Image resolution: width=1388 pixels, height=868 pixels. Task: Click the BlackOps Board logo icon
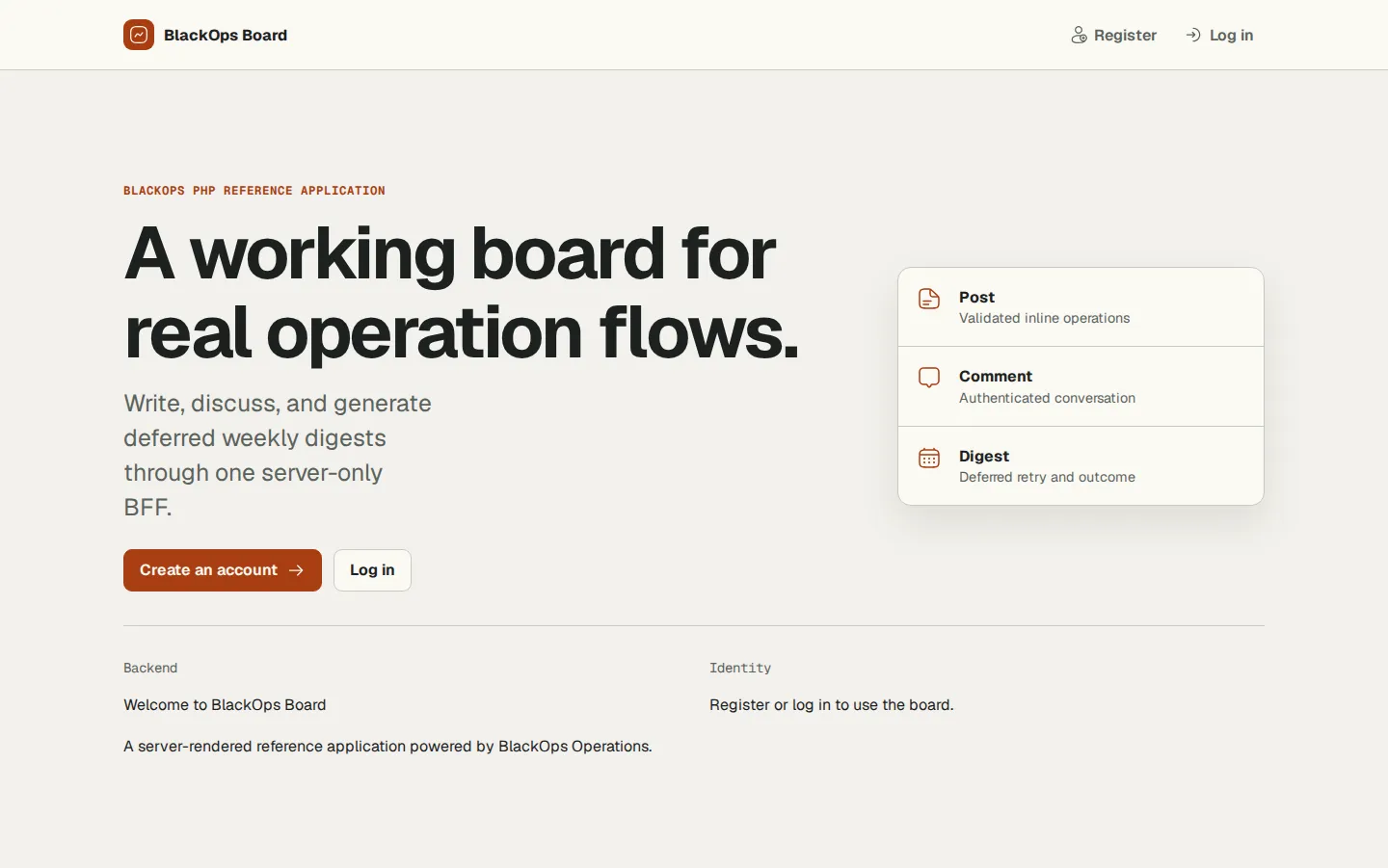point(139,35)
